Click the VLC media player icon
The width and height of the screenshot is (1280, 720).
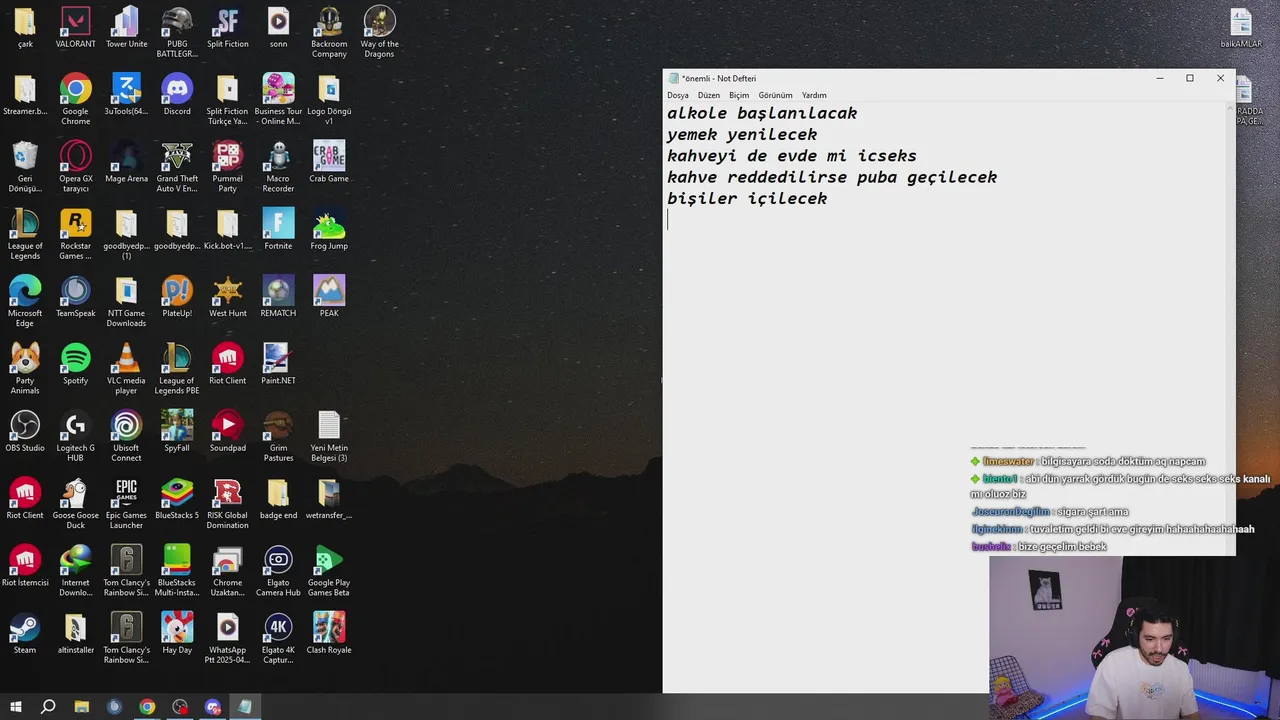(x=126, y=368)
